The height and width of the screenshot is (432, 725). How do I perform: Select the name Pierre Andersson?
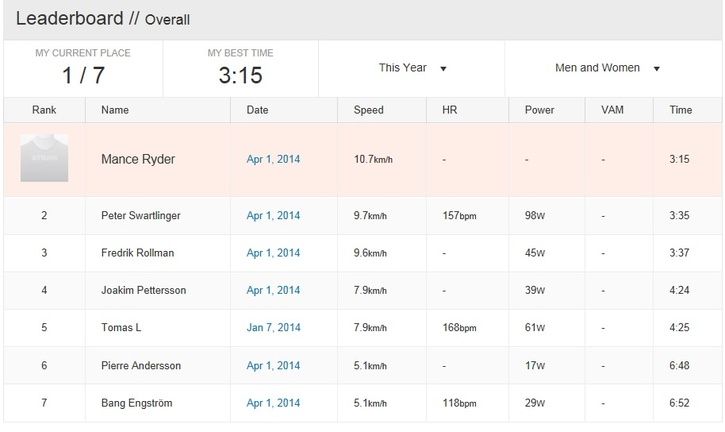[141, 365]
